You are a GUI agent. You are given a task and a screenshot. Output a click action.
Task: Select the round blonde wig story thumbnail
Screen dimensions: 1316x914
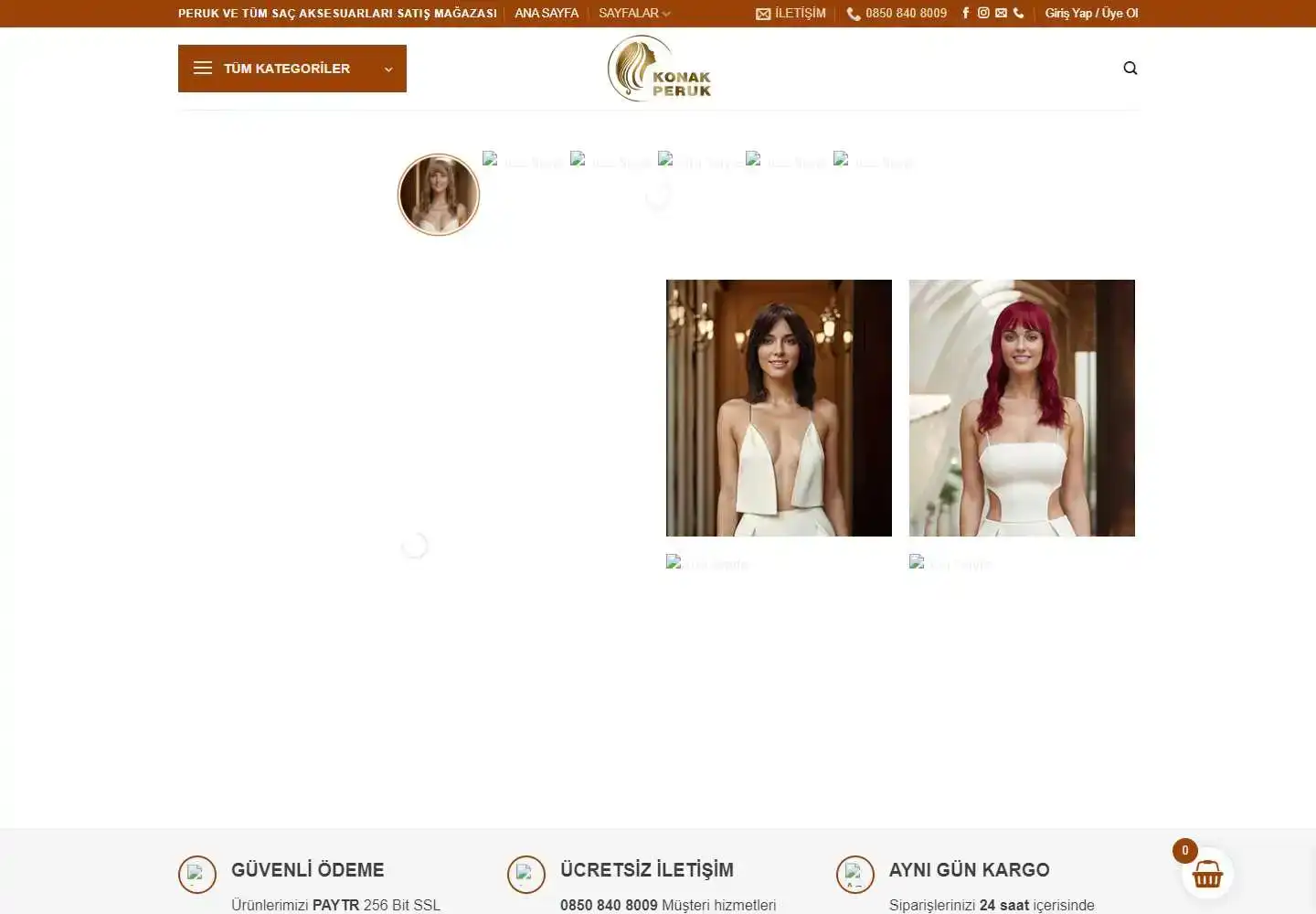click(x=439, y=195)
